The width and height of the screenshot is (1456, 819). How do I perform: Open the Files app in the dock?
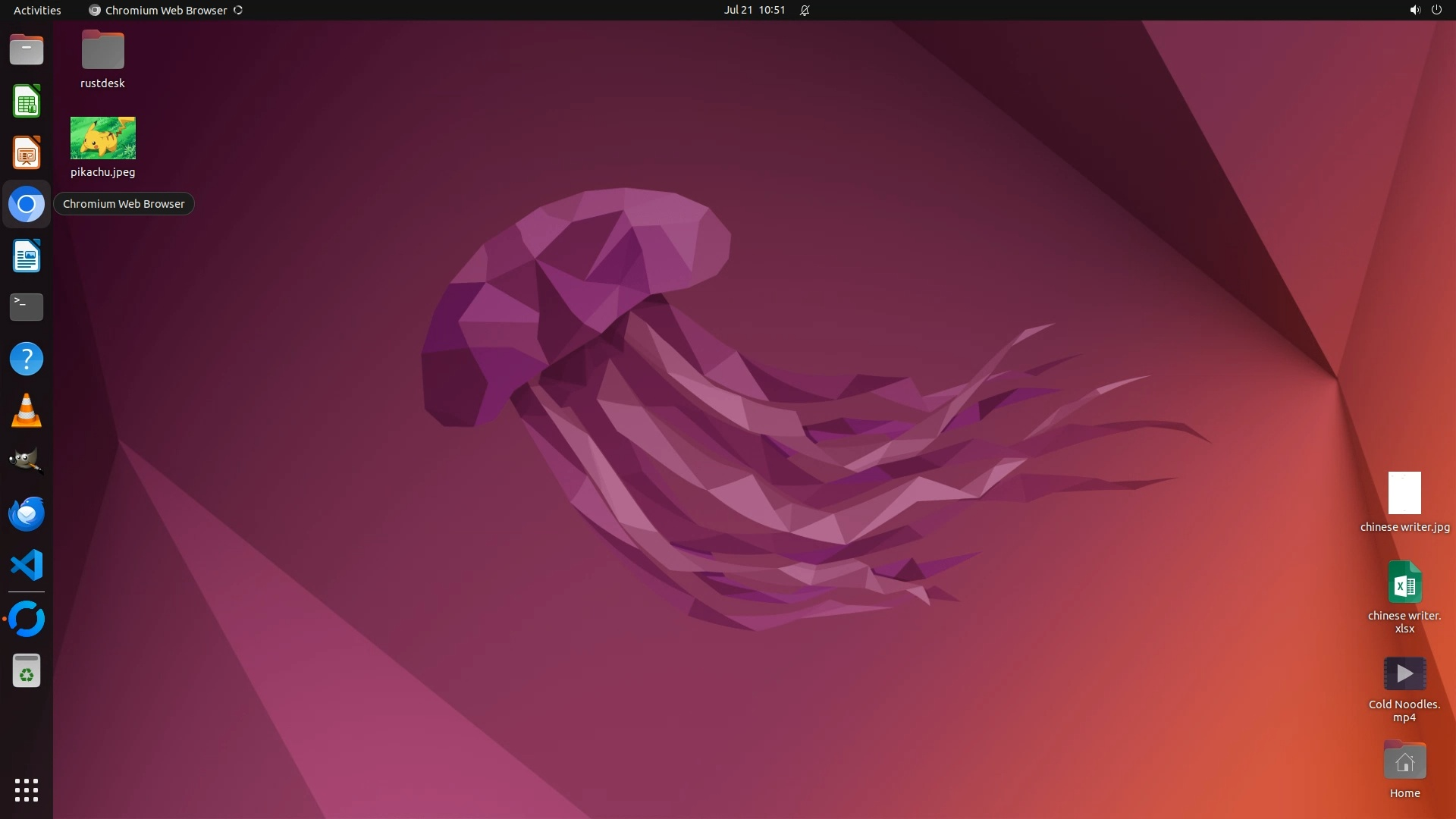pos(27,50)
